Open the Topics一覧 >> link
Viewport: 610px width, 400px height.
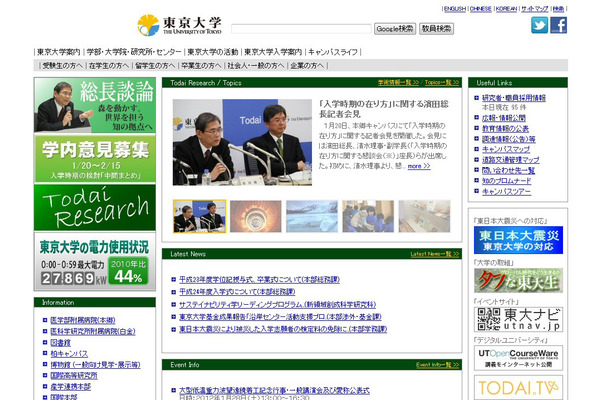click(x=442, y=82)
